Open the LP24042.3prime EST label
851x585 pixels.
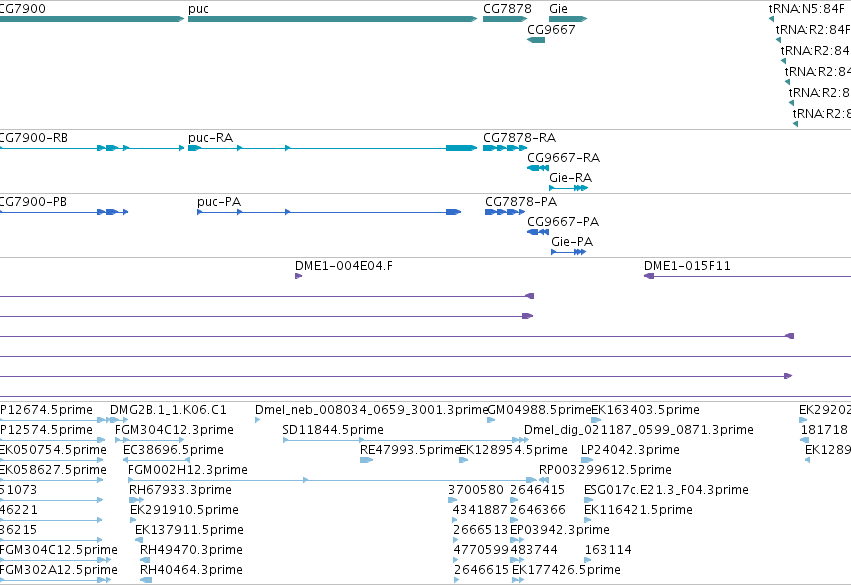630,450
